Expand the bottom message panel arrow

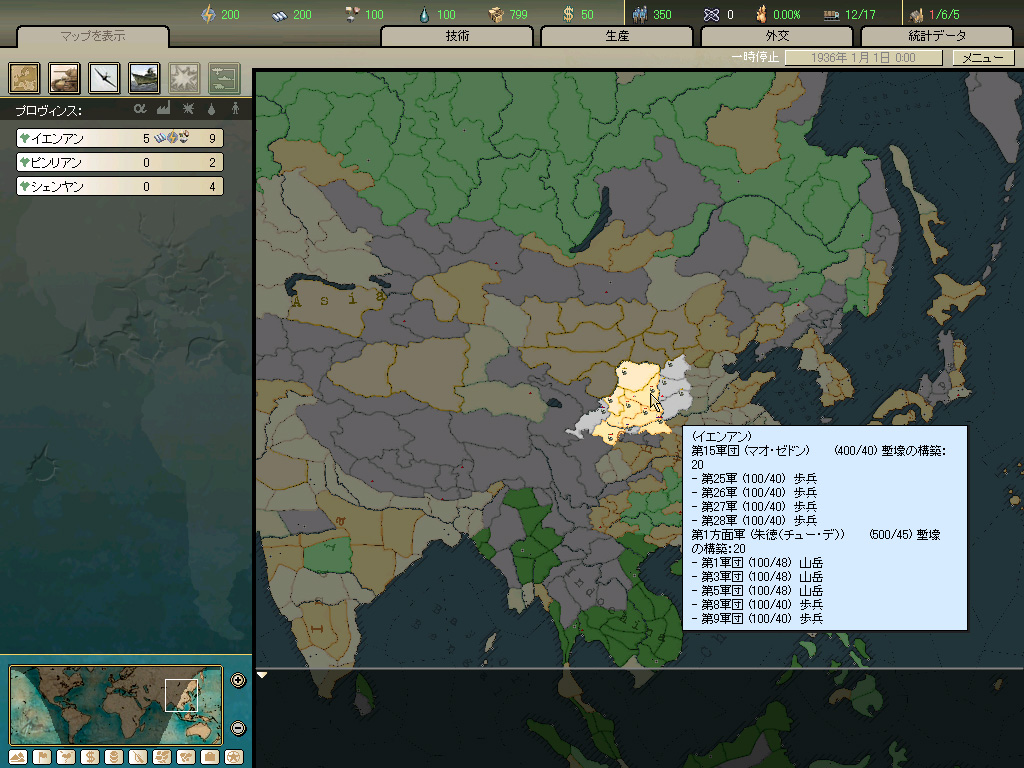[262, 675]
